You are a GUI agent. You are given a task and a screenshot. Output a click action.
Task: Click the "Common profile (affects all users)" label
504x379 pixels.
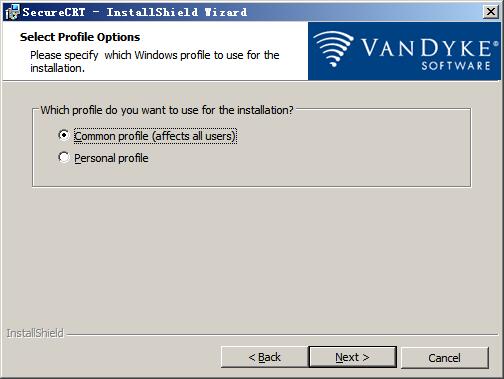coord(155,136)
